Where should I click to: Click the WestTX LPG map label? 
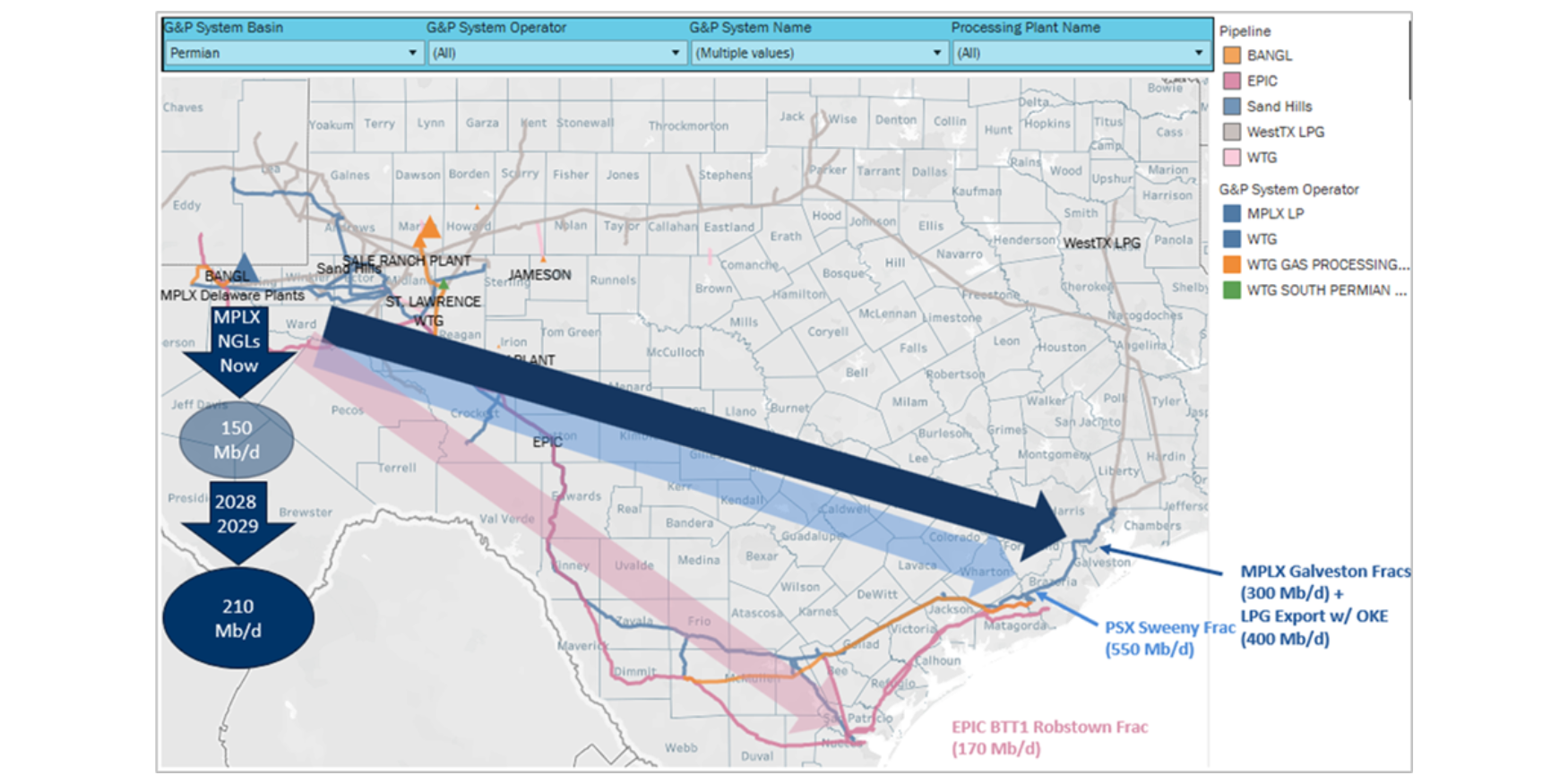pyautogui.click(x=1102, y=243)
